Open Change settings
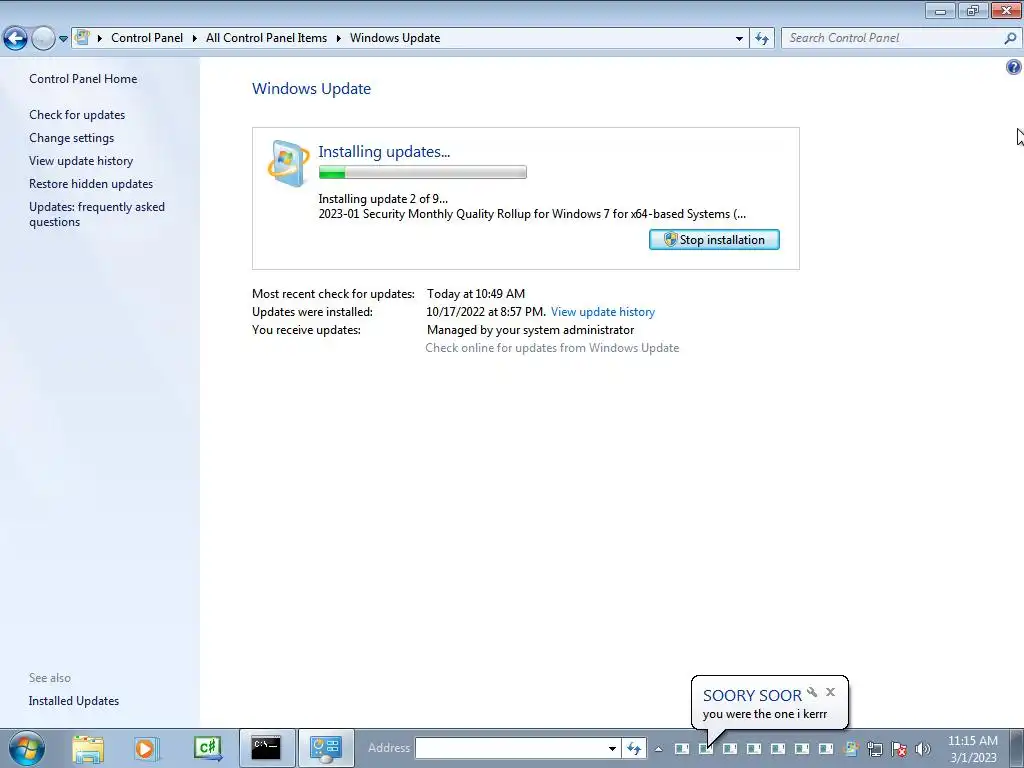The height and width of the screenshot is (768, 1024). coord(71,138)
